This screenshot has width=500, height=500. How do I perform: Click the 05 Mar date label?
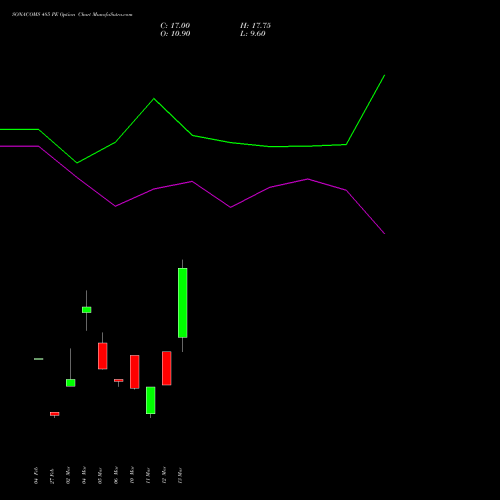100,475
